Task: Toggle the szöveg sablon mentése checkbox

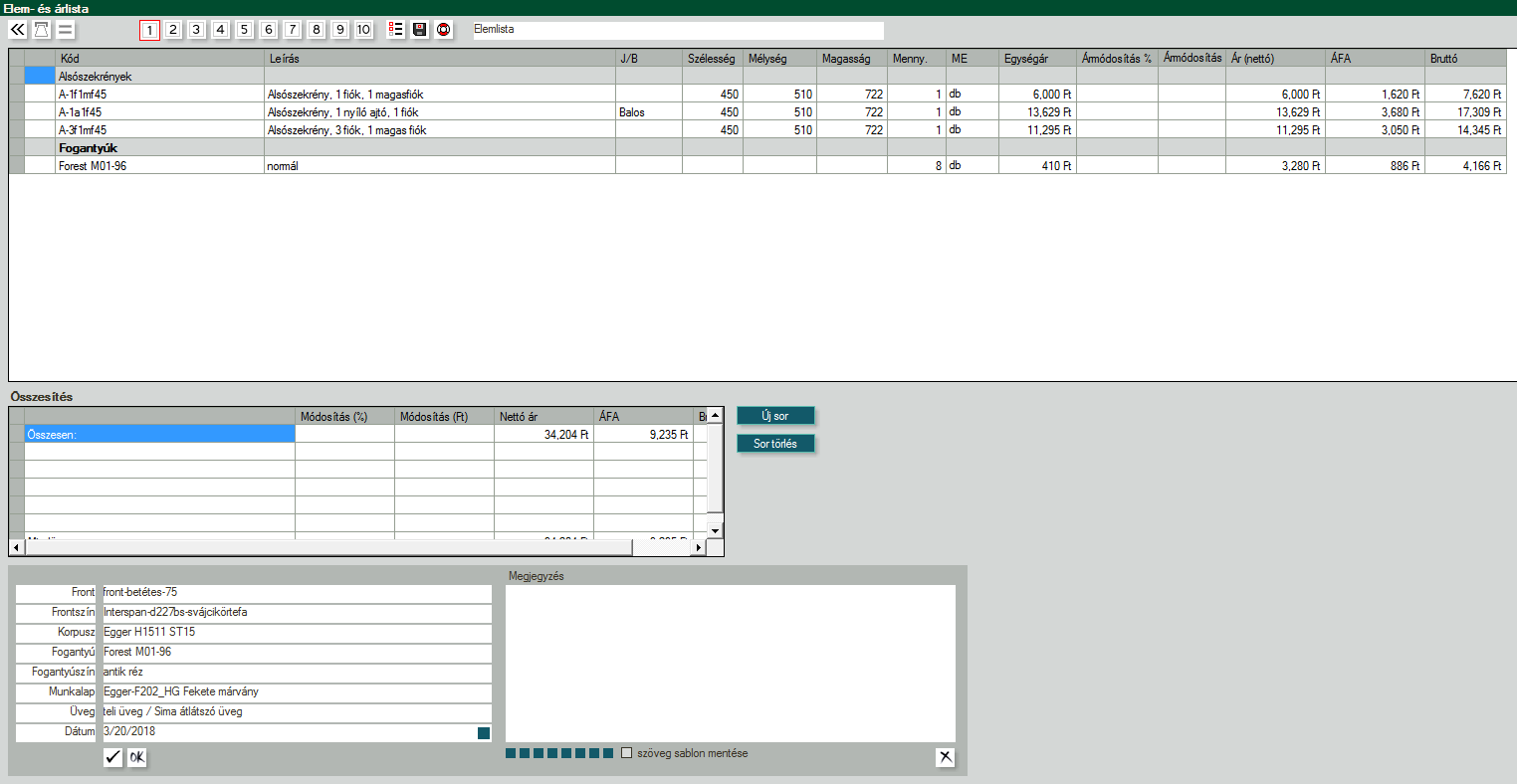Action: (x=626, y=753)
